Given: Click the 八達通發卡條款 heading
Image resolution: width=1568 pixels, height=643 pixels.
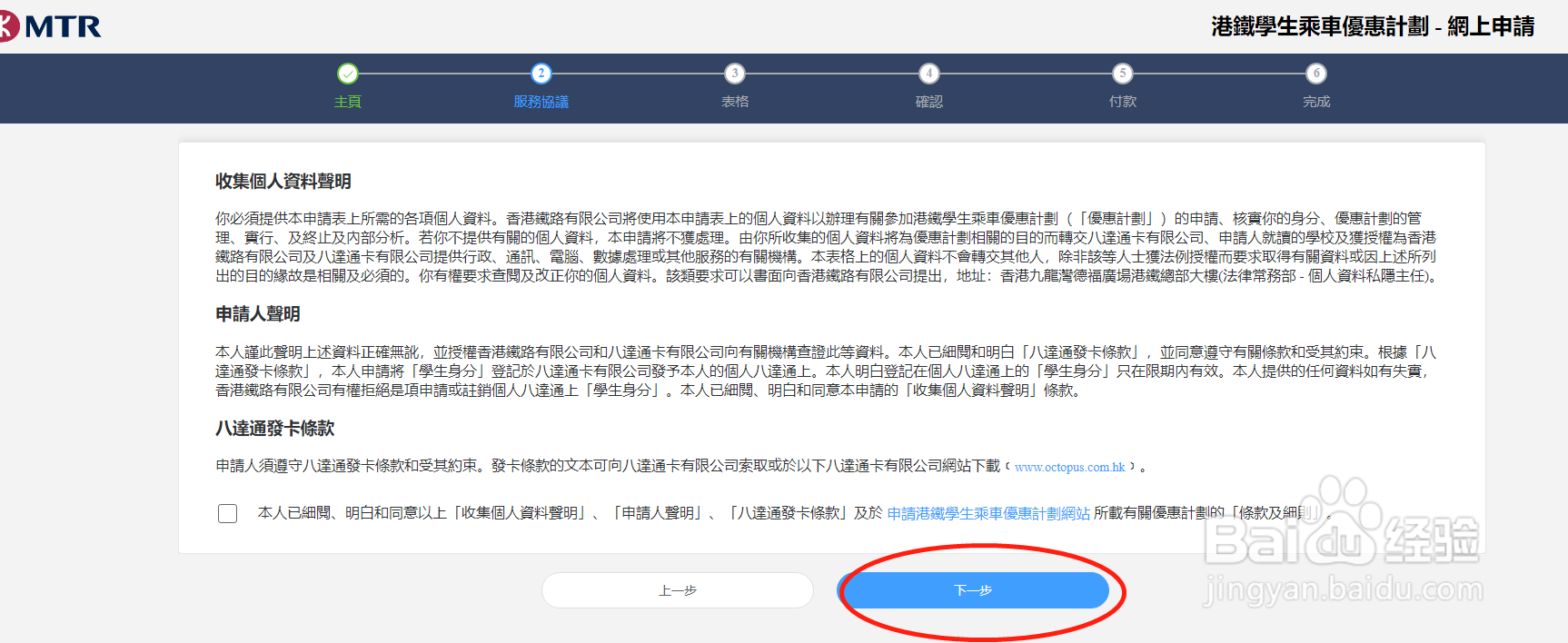Looking at the screenshot, I should pyautogui.click(x=275, y=429).
